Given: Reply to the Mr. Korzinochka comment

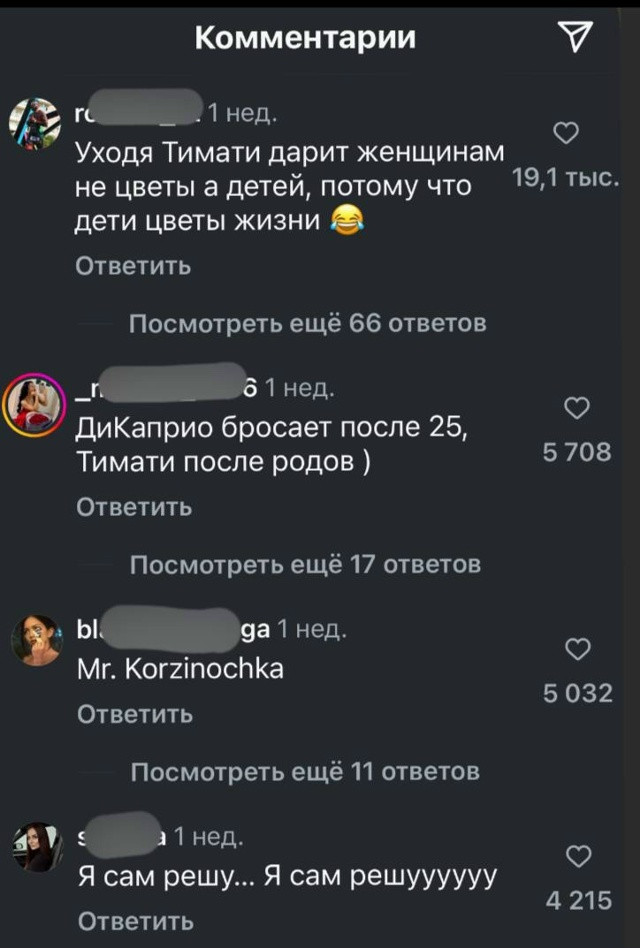Looking at the screenshot, I should coord(135,715).
